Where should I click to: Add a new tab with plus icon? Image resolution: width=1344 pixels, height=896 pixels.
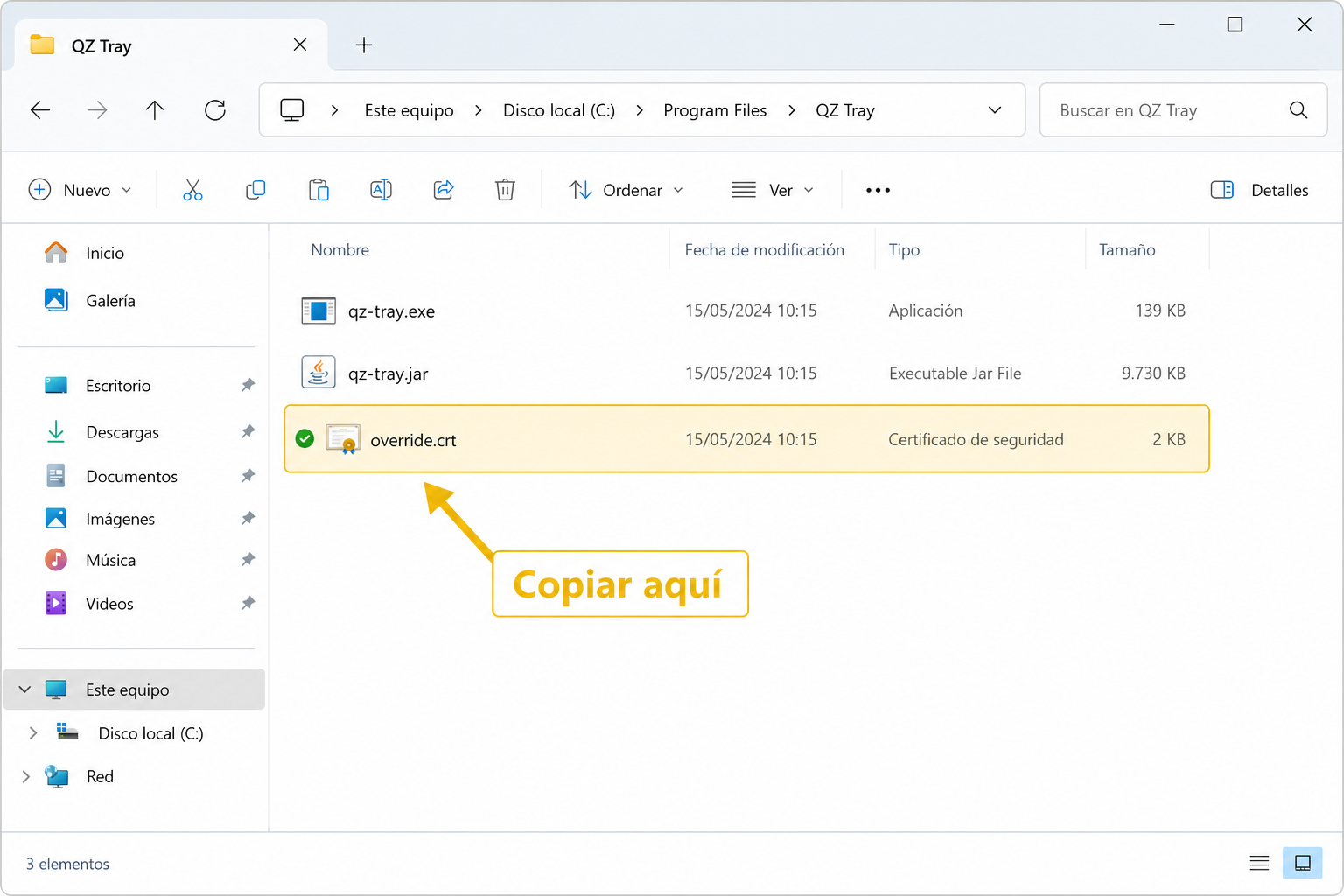pyautogui.click(x=364, y=45)
